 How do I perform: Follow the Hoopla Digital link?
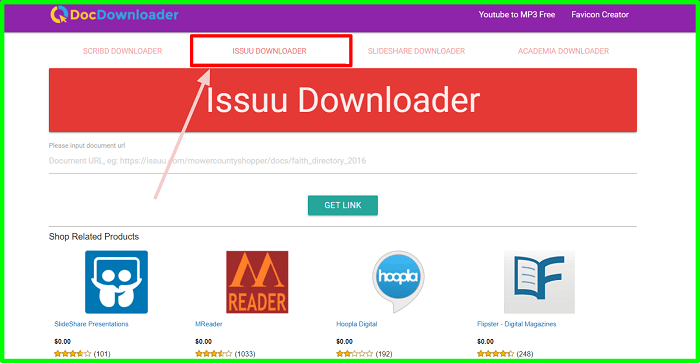click(x=357, y=324)
